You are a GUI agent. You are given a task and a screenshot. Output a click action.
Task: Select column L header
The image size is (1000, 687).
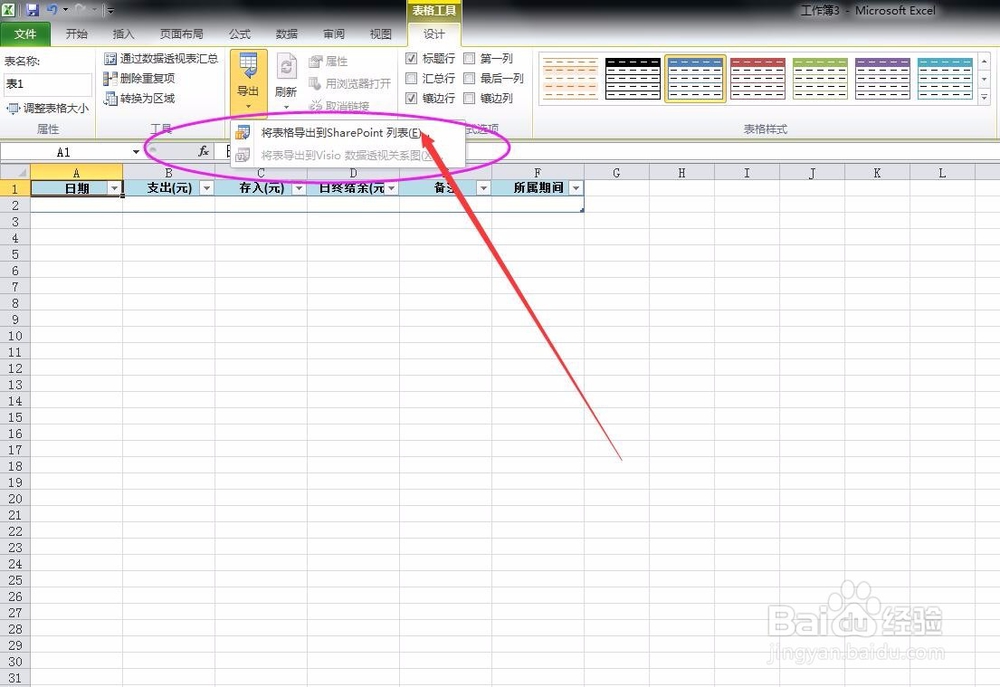(x=942, y=172)
